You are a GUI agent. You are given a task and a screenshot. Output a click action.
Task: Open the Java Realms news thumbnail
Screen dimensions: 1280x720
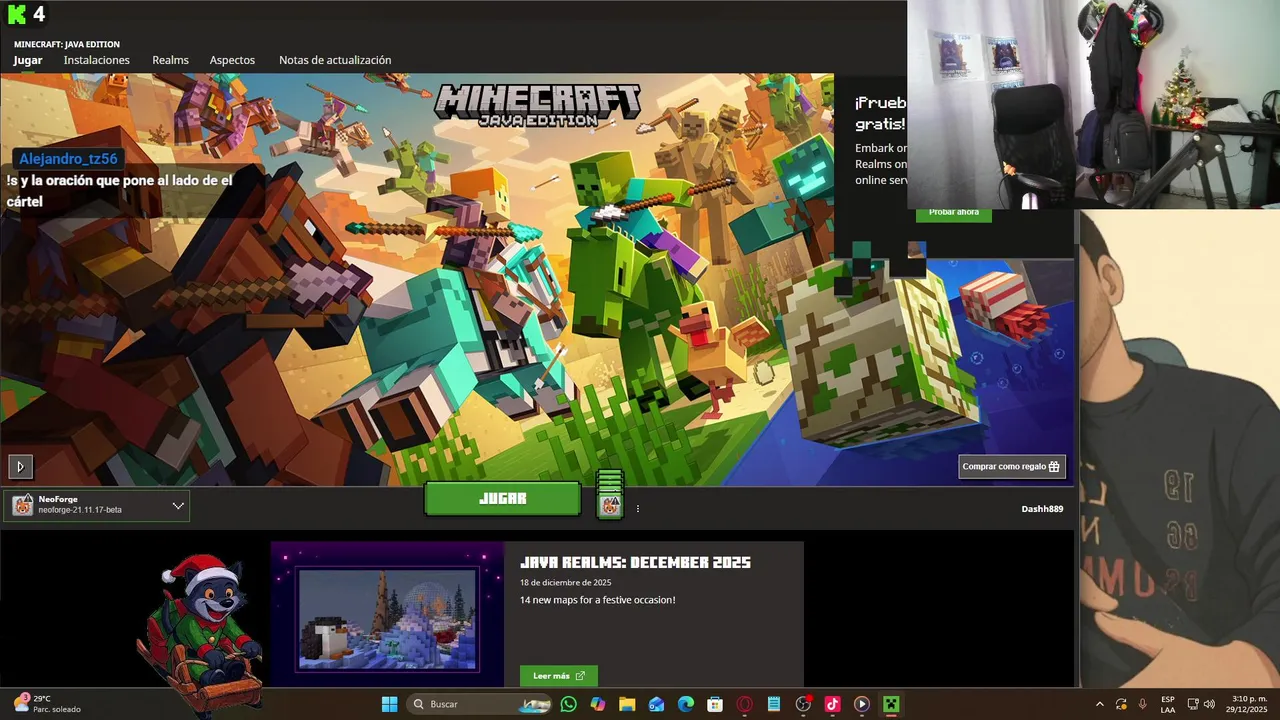pyautogui.click(x=388, y=620)
